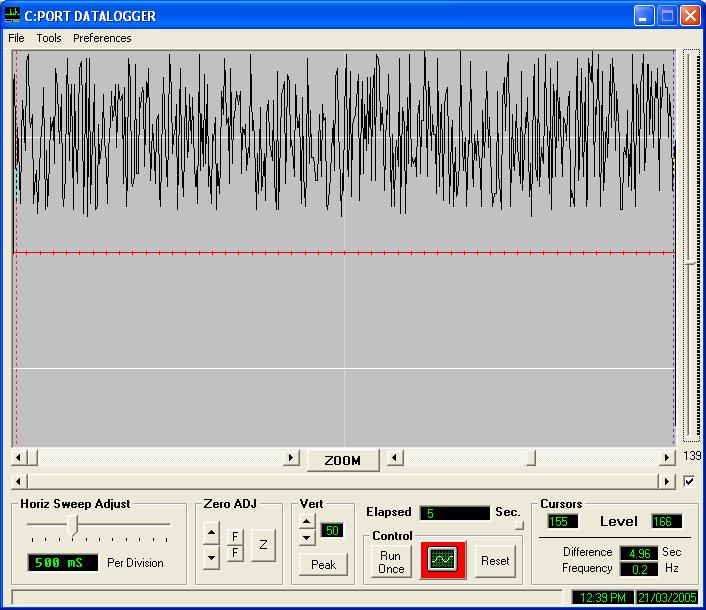The height and width of the screenshot is (610, 706).
Task: Click the Horiz Sweep Adjust slider handle
Action: click(x=73, y=524)
